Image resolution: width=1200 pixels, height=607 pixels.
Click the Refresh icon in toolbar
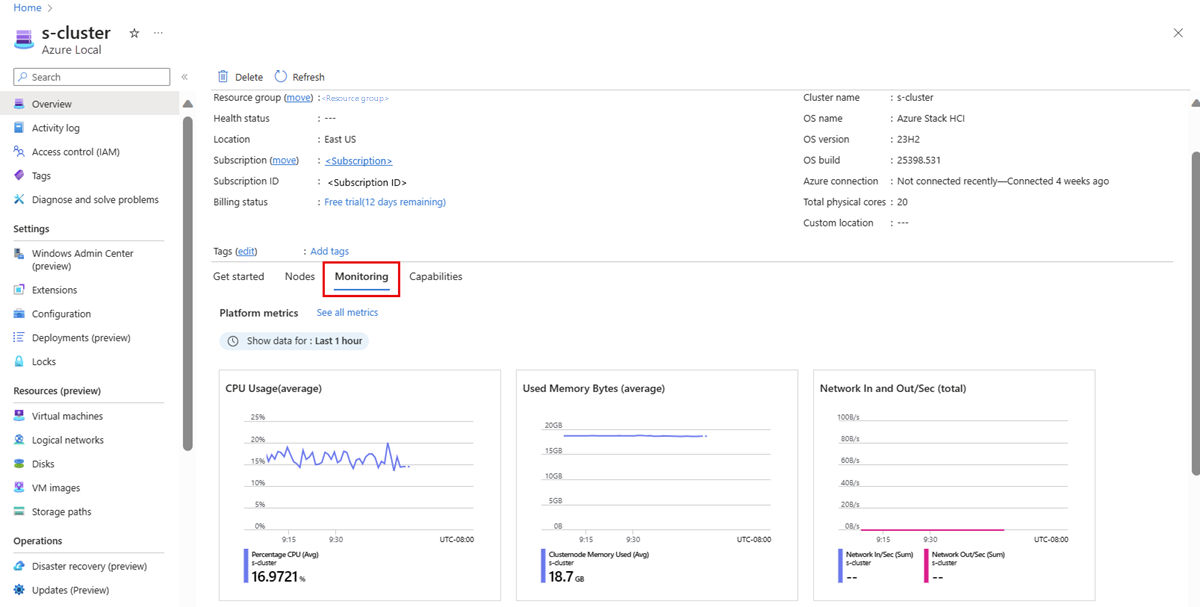pyautogui.click(x=281, y=77)
